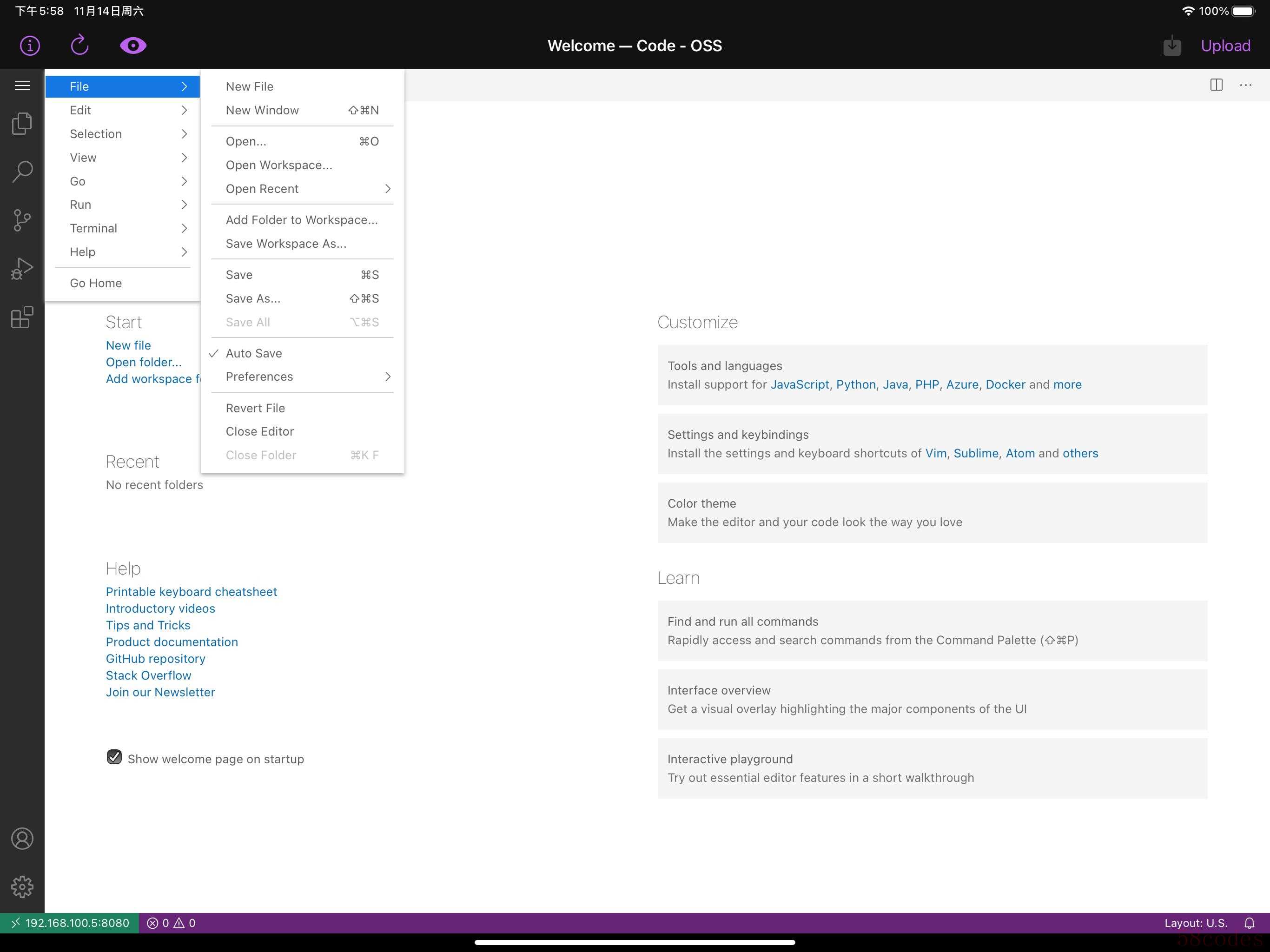Screen dimensions: 1270x952
Task: Expand the Edit submenu
Action: point(122,110)
